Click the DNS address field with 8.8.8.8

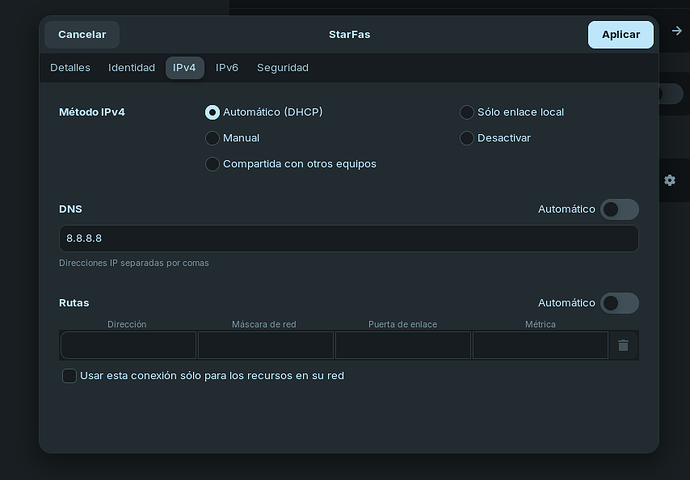pyautogui.click(x=348, y=239)
